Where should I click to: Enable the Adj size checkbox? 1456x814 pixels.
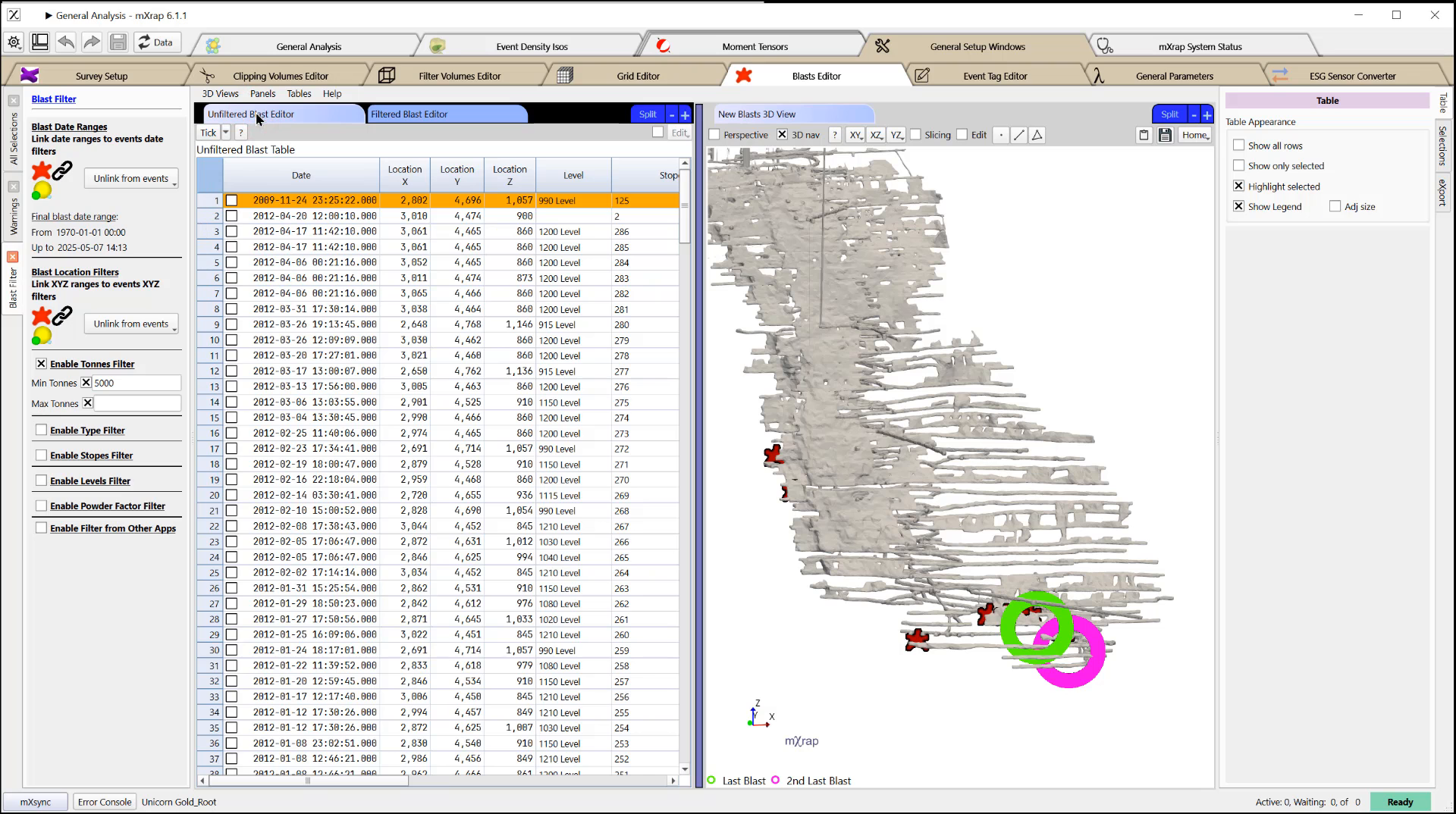(x=1335, y=206)
